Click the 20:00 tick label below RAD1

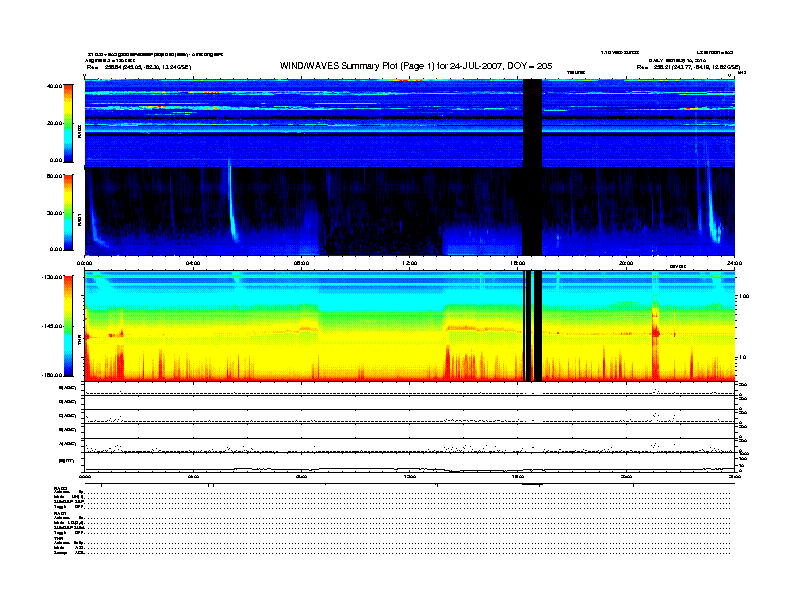tap(626, 263)
